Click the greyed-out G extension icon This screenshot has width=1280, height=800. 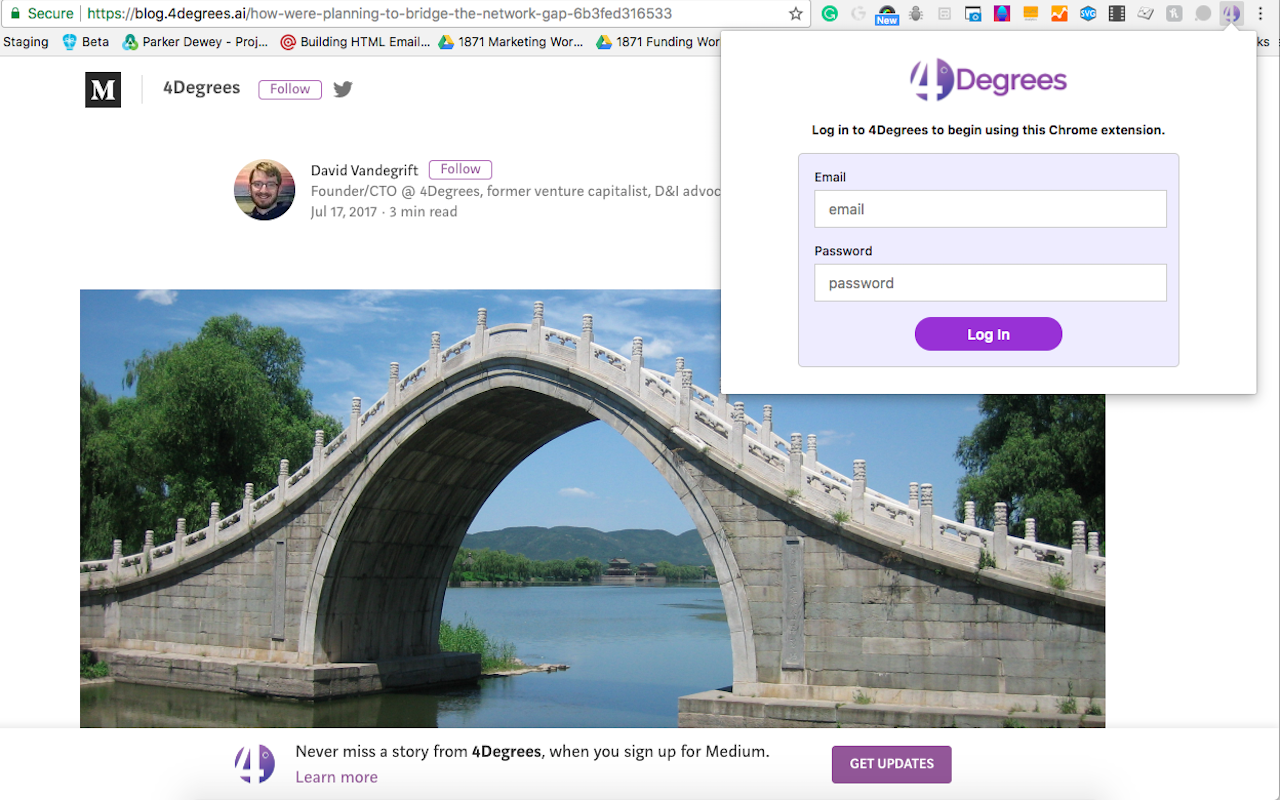[x=858, y=14]
